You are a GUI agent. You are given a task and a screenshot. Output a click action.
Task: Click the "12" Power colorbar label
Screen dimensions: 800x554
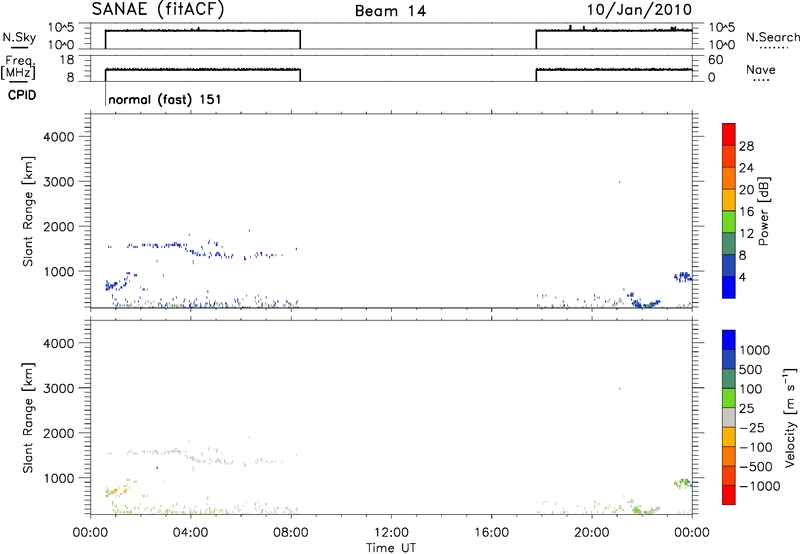[x=746, y=234]
